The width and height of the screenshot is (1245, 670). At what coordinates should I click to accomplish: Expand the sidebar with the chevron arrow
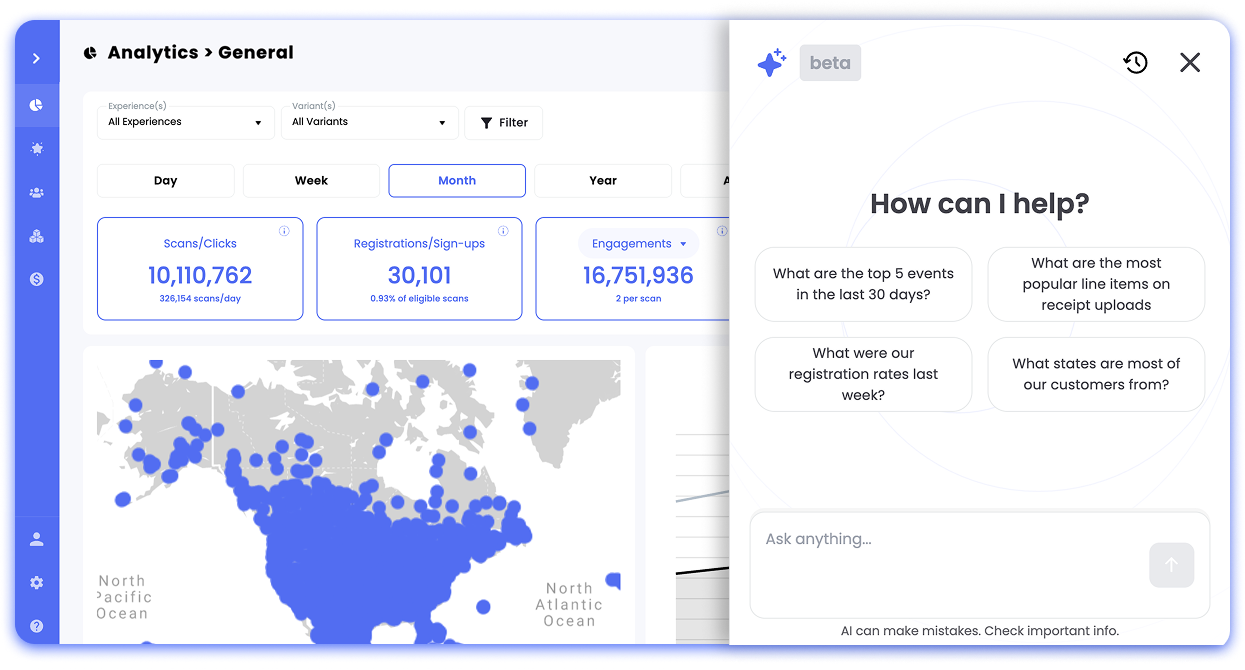(x=36, y=58)
